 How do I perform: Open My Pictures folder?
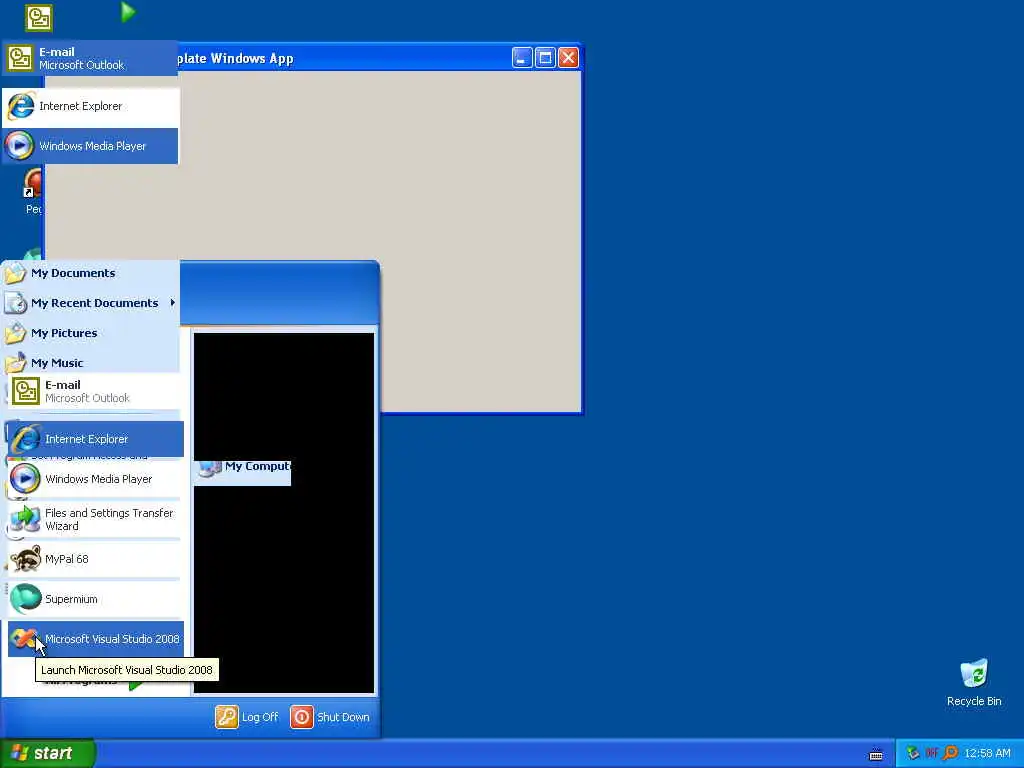(x=91, y=333)
